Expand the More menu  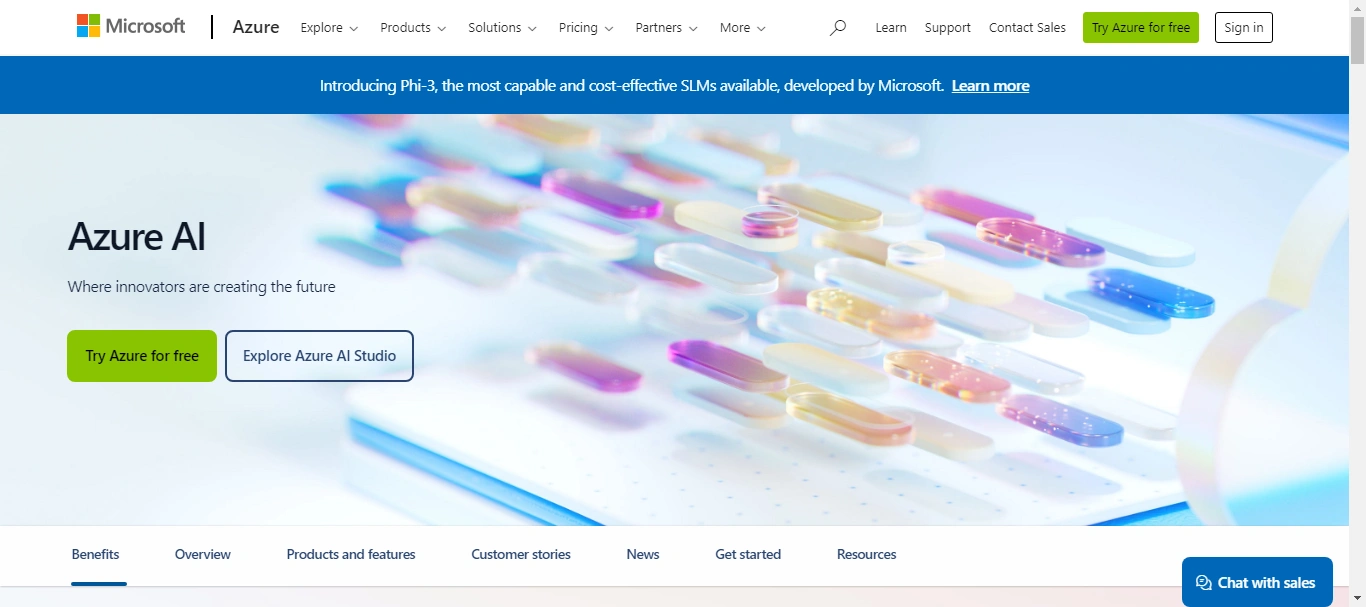point(742,28)
